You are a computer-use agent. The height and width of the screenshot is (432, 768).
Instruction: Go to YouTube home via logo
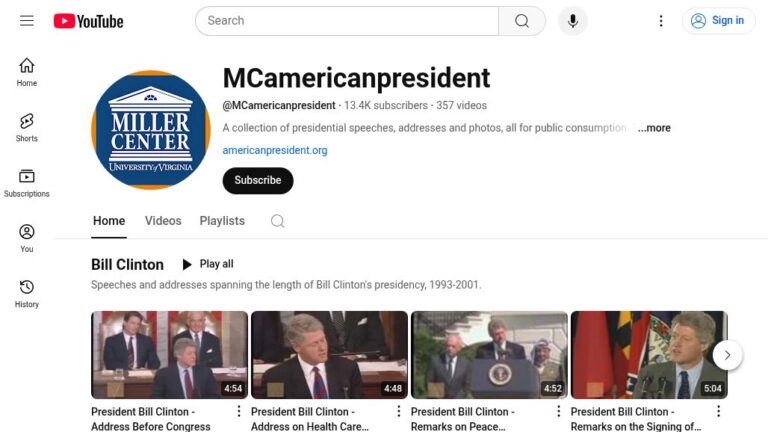coord(89,21)
